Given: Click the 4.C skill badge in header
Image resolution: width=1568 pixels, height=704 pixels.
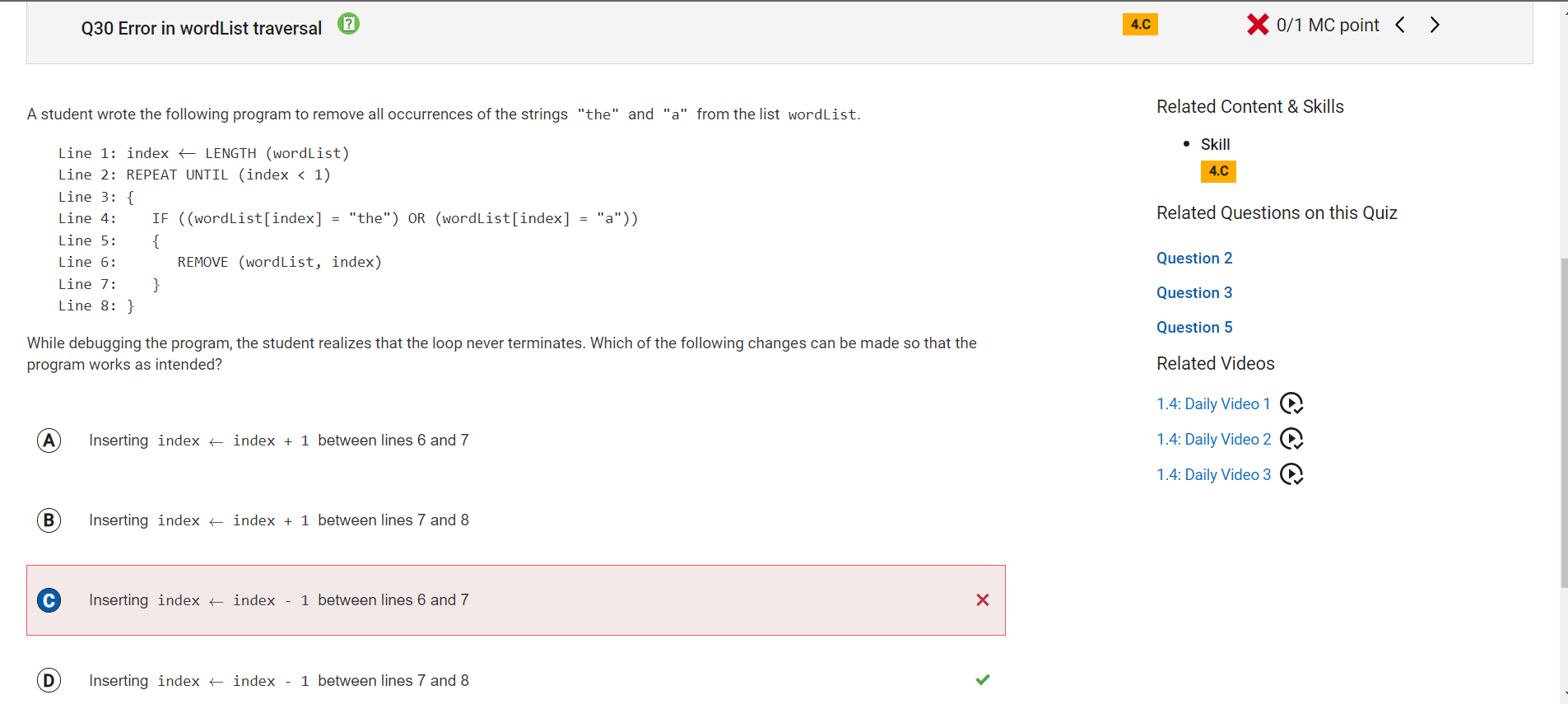Looking at the screenshot, I should coord(1140,25).
